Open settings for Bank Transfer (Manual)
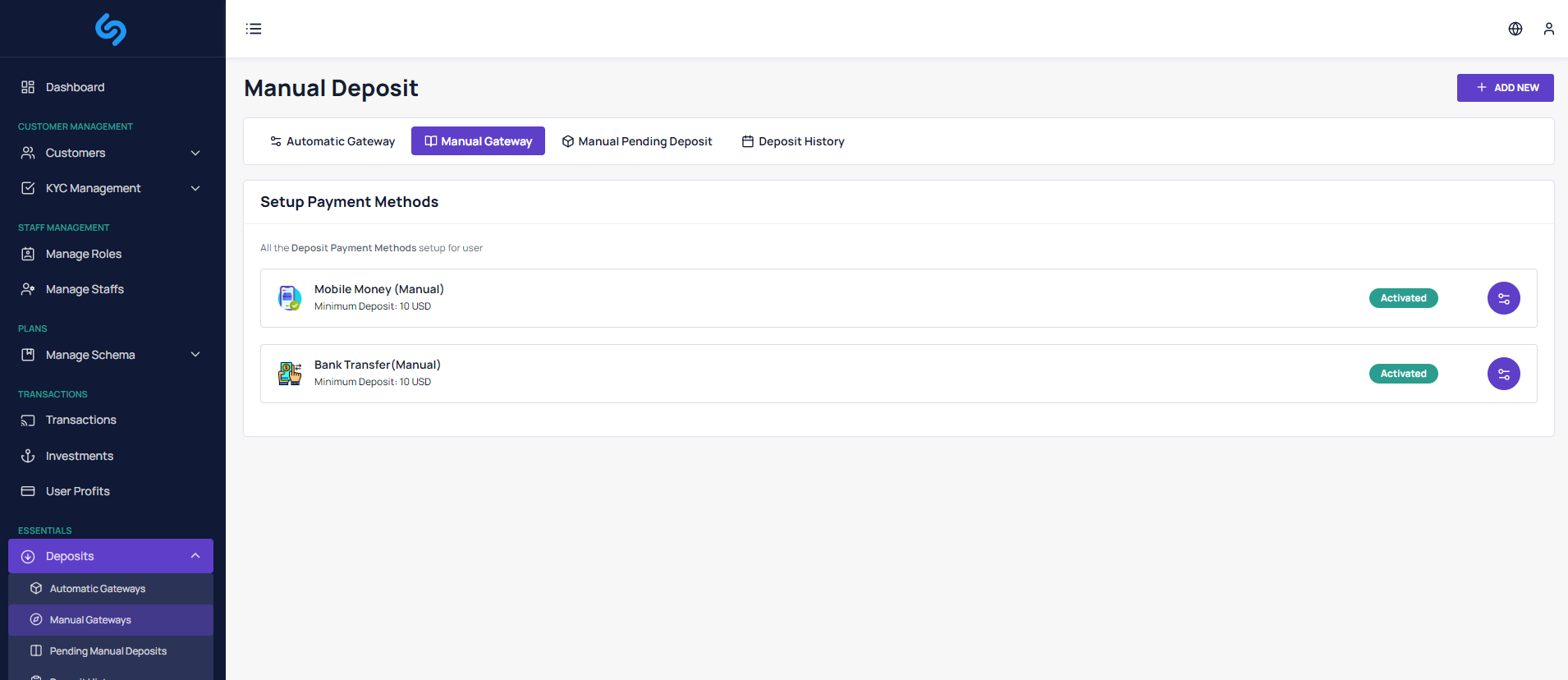Image resolution: width=1568 pixels, height=680 pixels. pos(1503,374)
